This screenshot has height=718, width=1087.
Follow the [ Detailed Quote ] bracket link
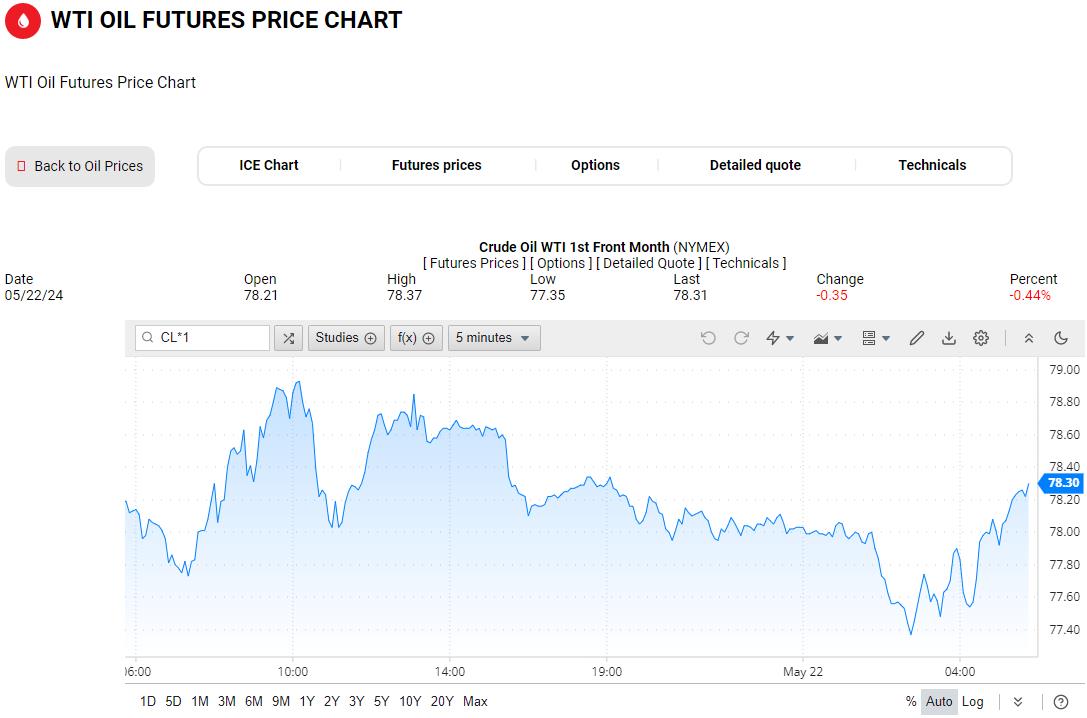[x=649, y=263]
